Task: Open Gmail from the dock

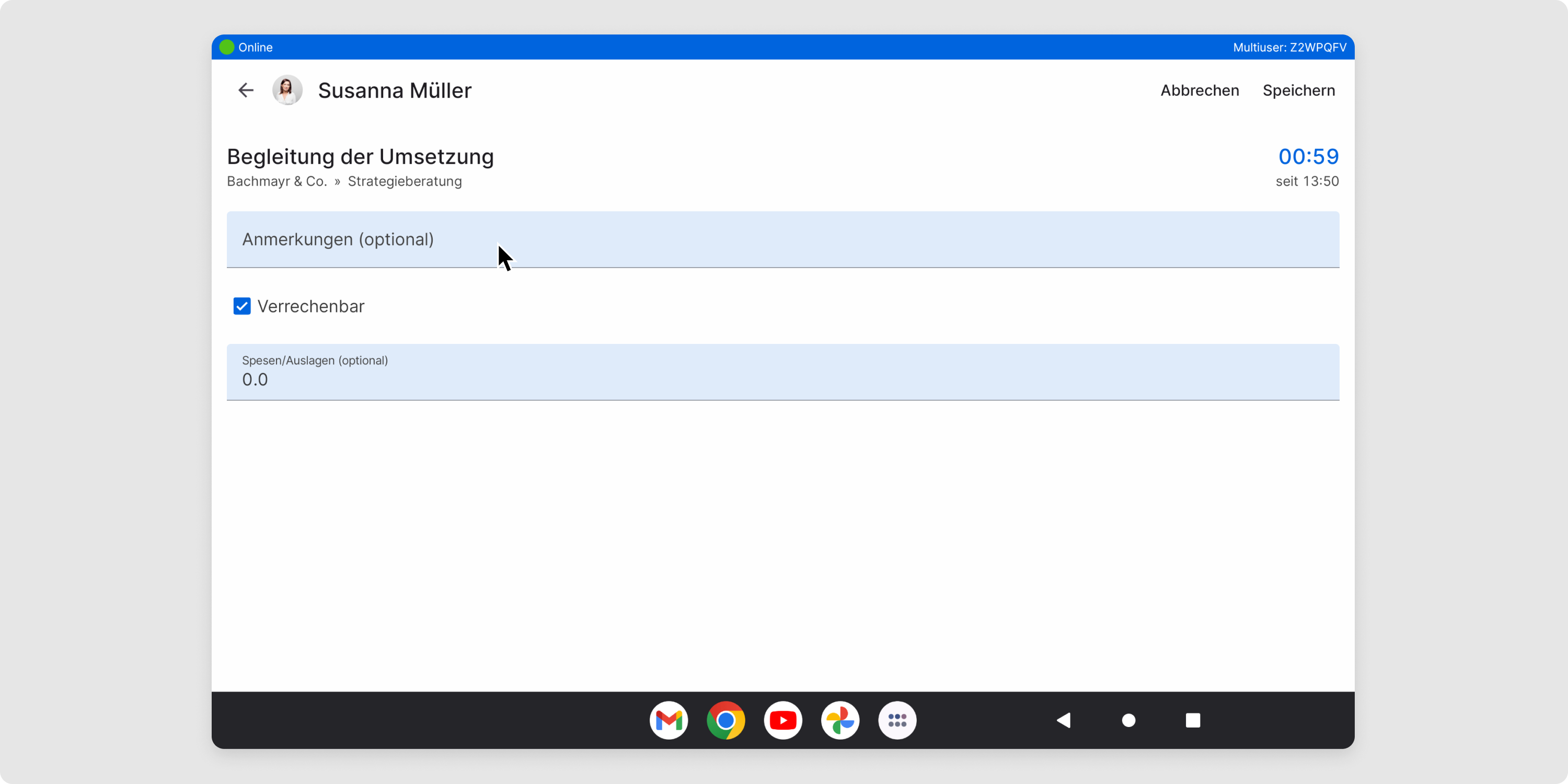Action: [x=668, y=720]
